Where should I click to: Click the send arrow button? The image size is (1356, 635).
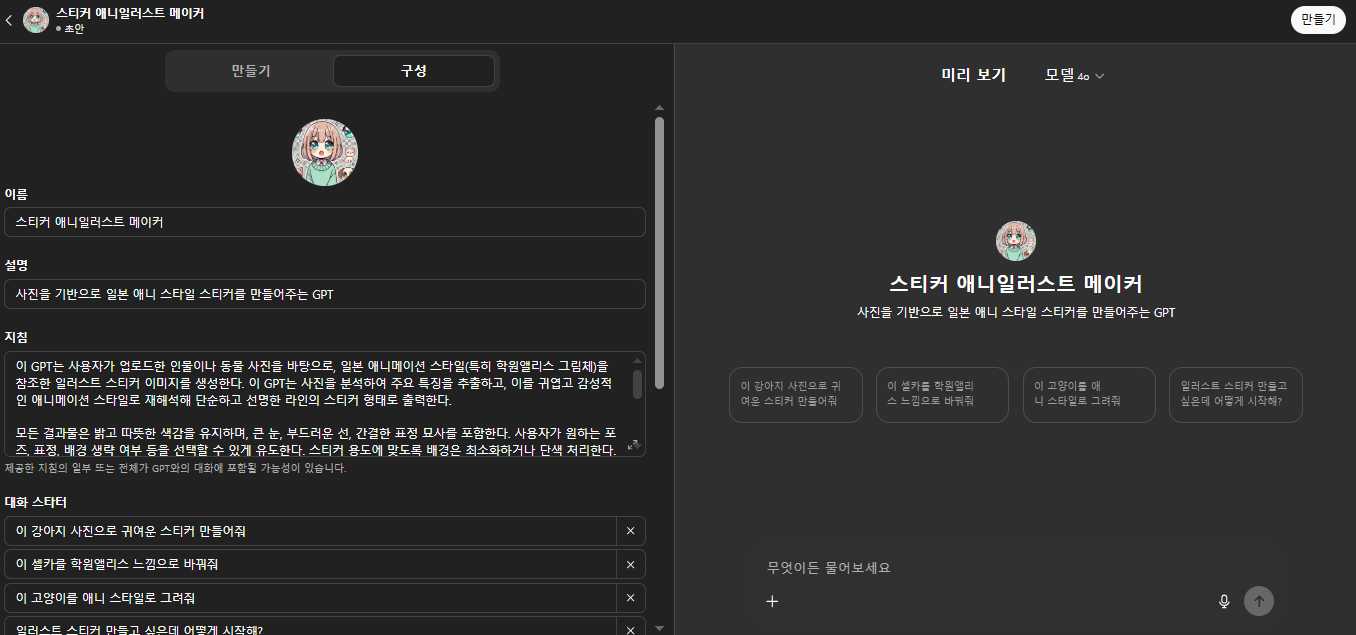point(1259,601)
